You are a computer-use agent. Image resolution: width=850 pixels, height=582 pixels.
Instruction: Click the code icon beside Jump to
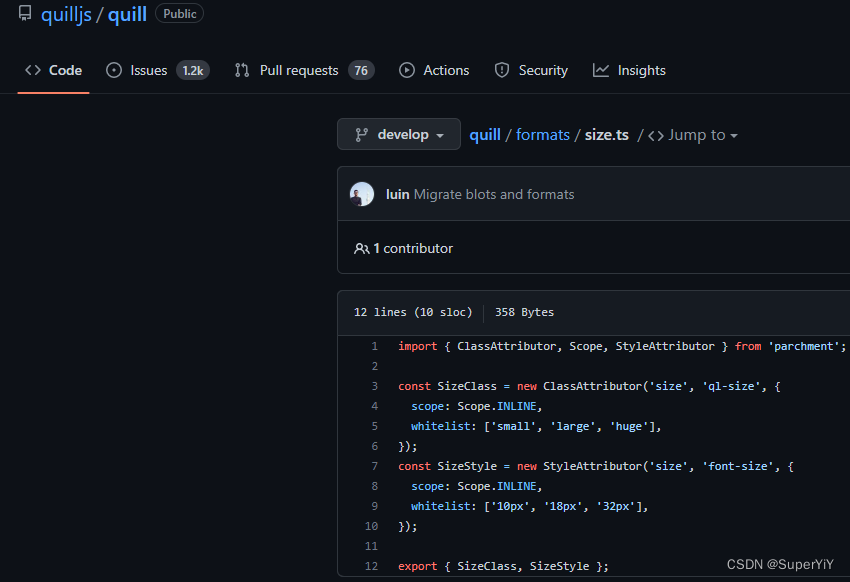[656, 135]
